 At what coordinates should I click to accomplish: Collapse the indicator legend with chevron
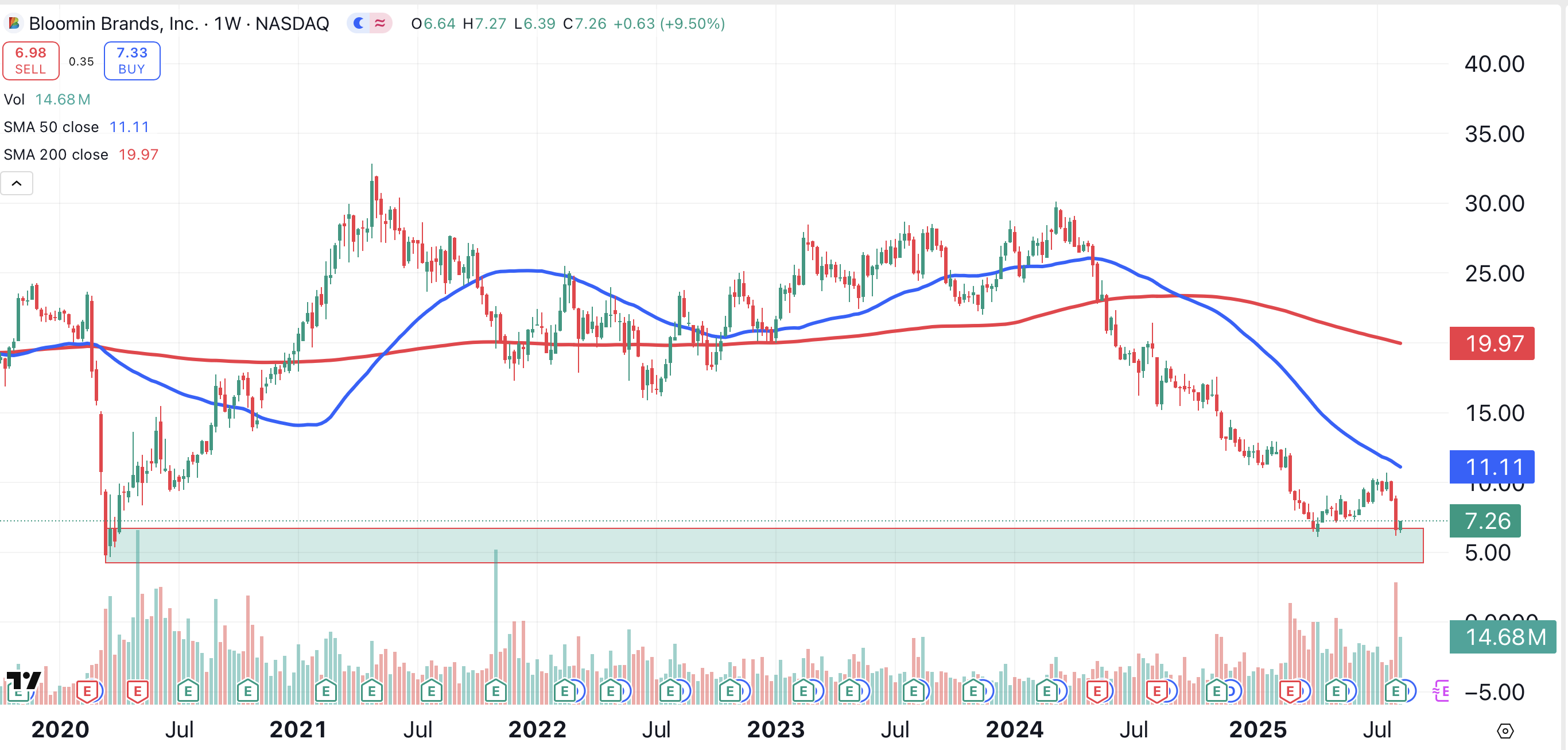17,183
